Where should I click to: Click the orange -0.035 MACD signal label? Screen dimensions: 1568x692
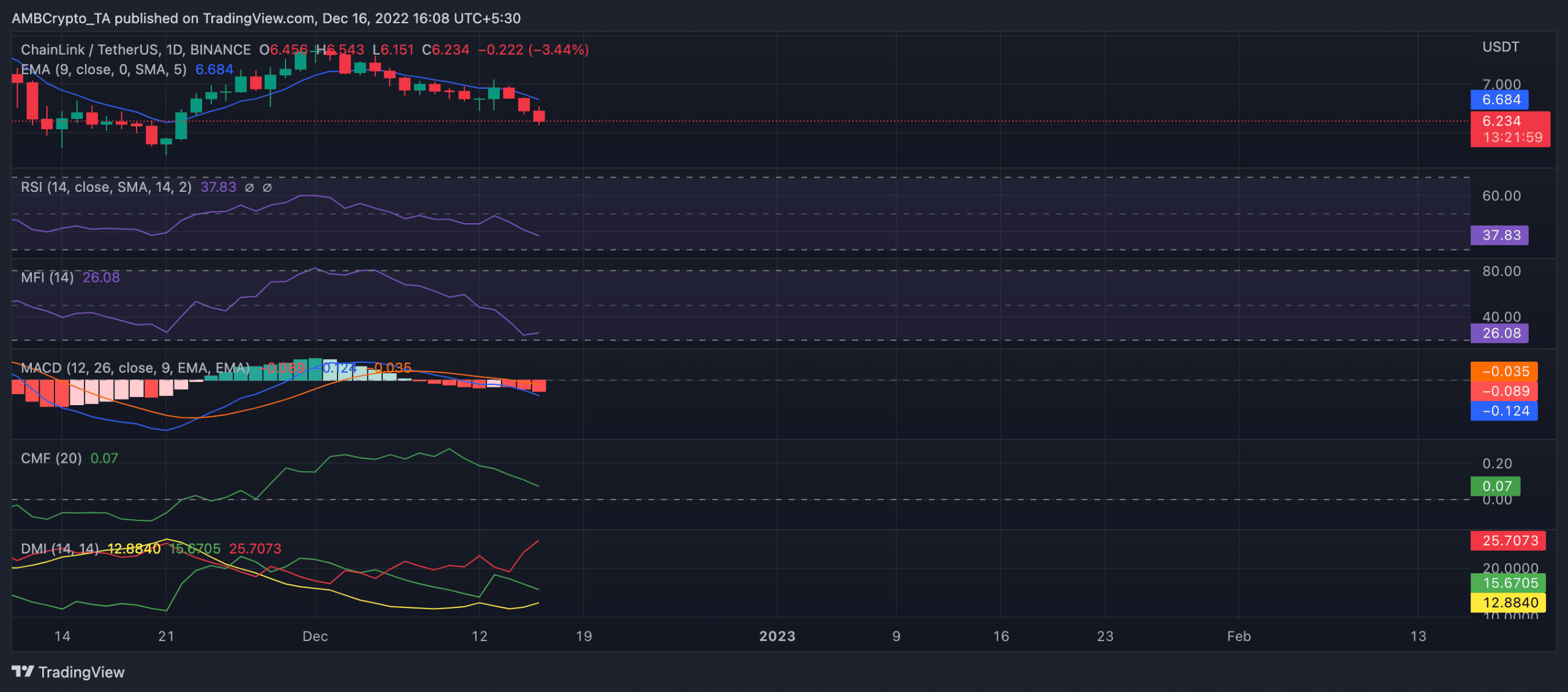point(1504,371)
